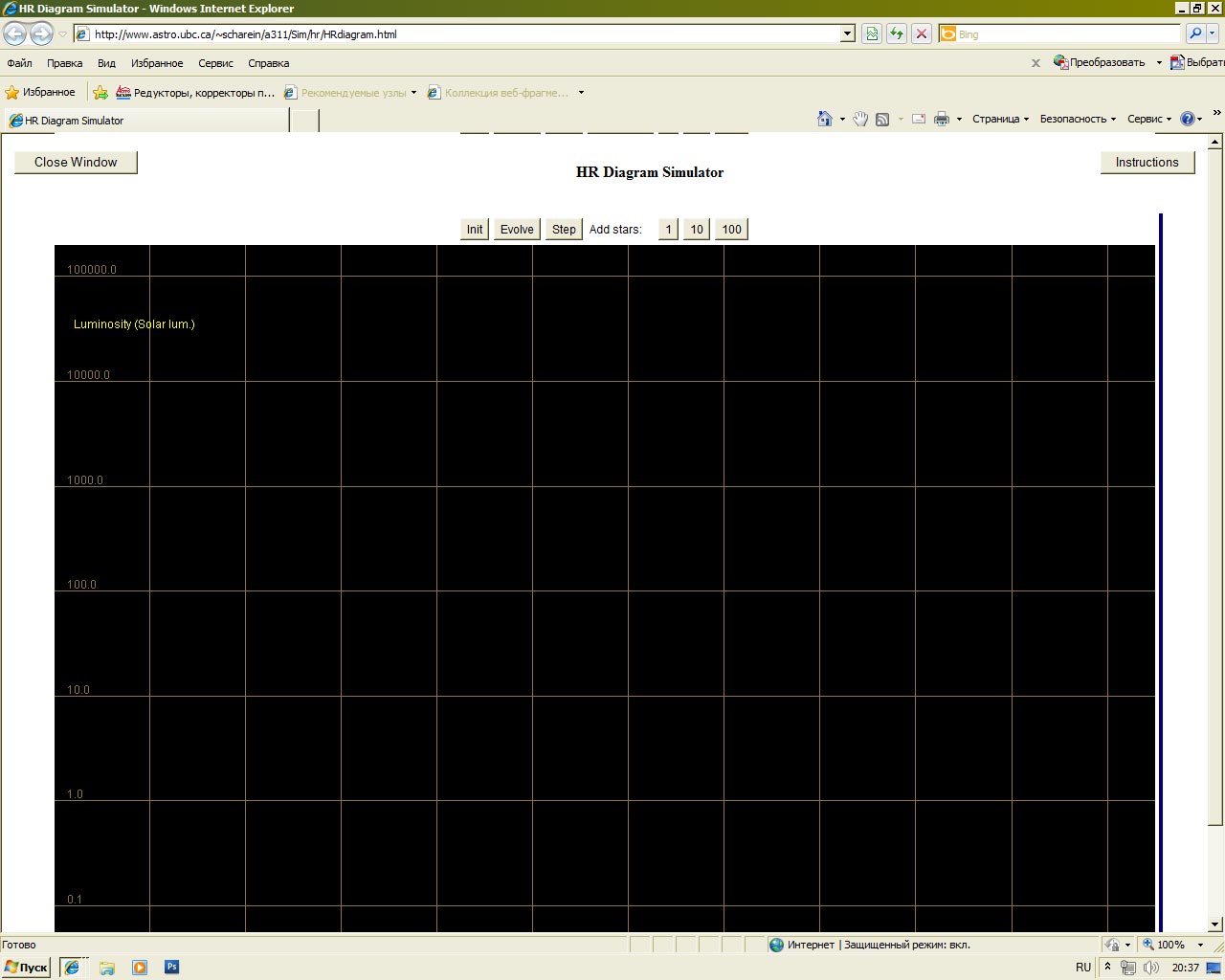This screenshot has width=1225, height=980.
Task: Open Рекомендуемые узлы suggested sites
Action: pyautogui.click(x=350, y=93)
